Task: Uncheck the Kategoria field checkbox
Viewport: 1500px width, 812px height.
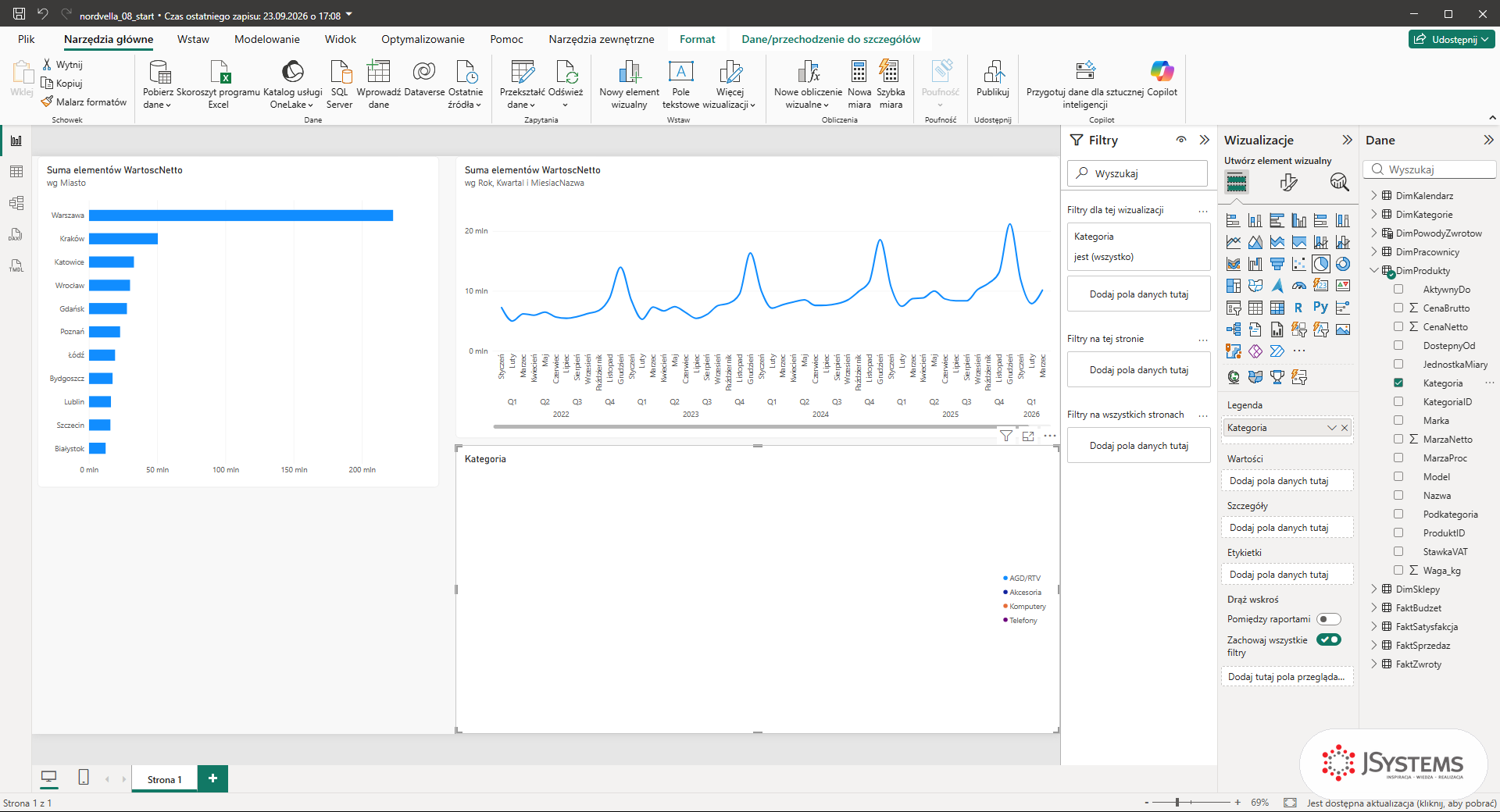Action: click(1398, 383)
